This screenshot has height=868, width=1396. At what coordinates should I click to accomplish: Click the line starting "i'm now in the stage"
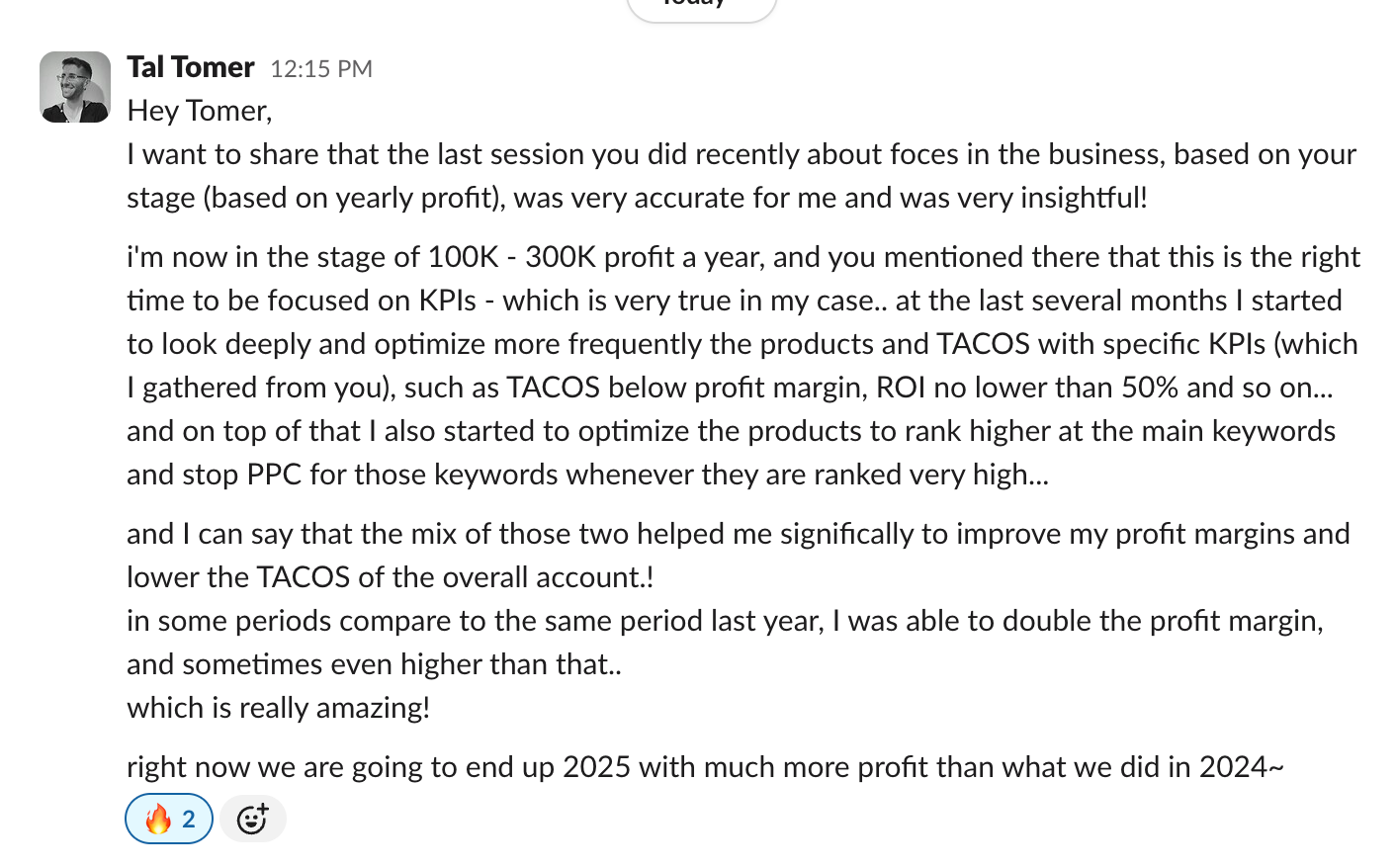click(x=743, y=257)
